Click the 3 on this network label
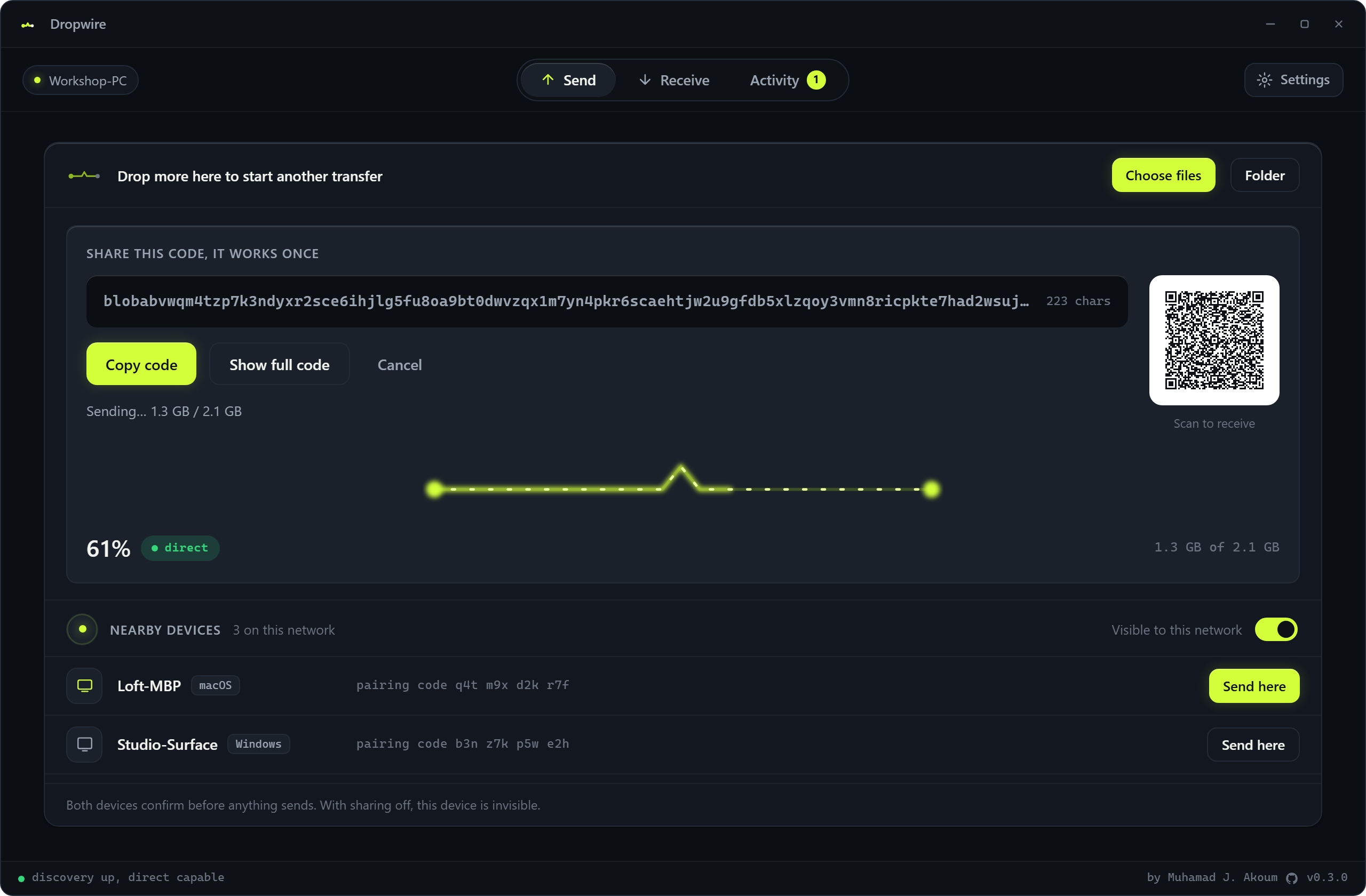 [x=283, y=630]
